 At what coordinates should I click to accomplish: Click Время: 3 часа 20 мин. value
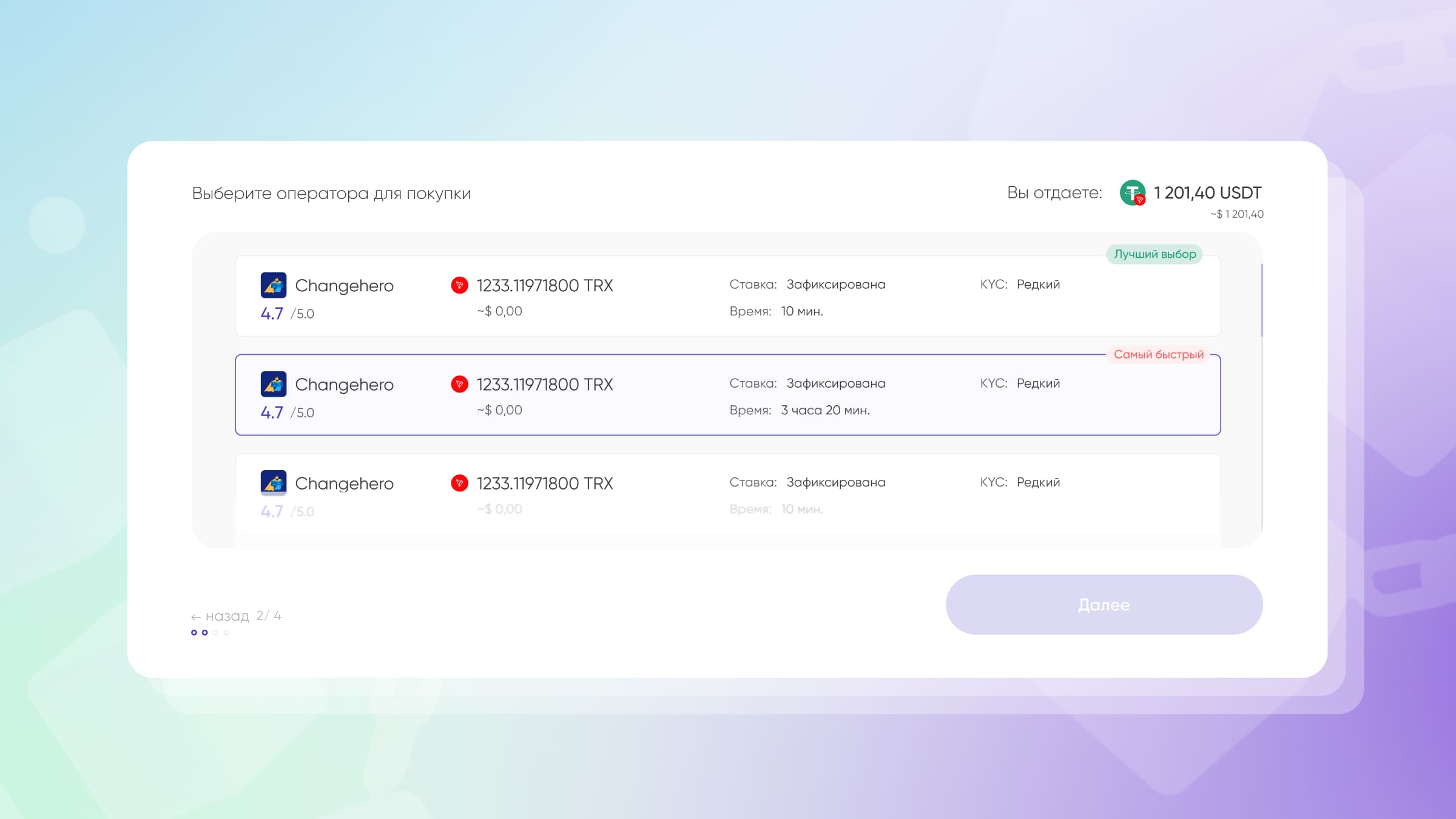(826, 410)
